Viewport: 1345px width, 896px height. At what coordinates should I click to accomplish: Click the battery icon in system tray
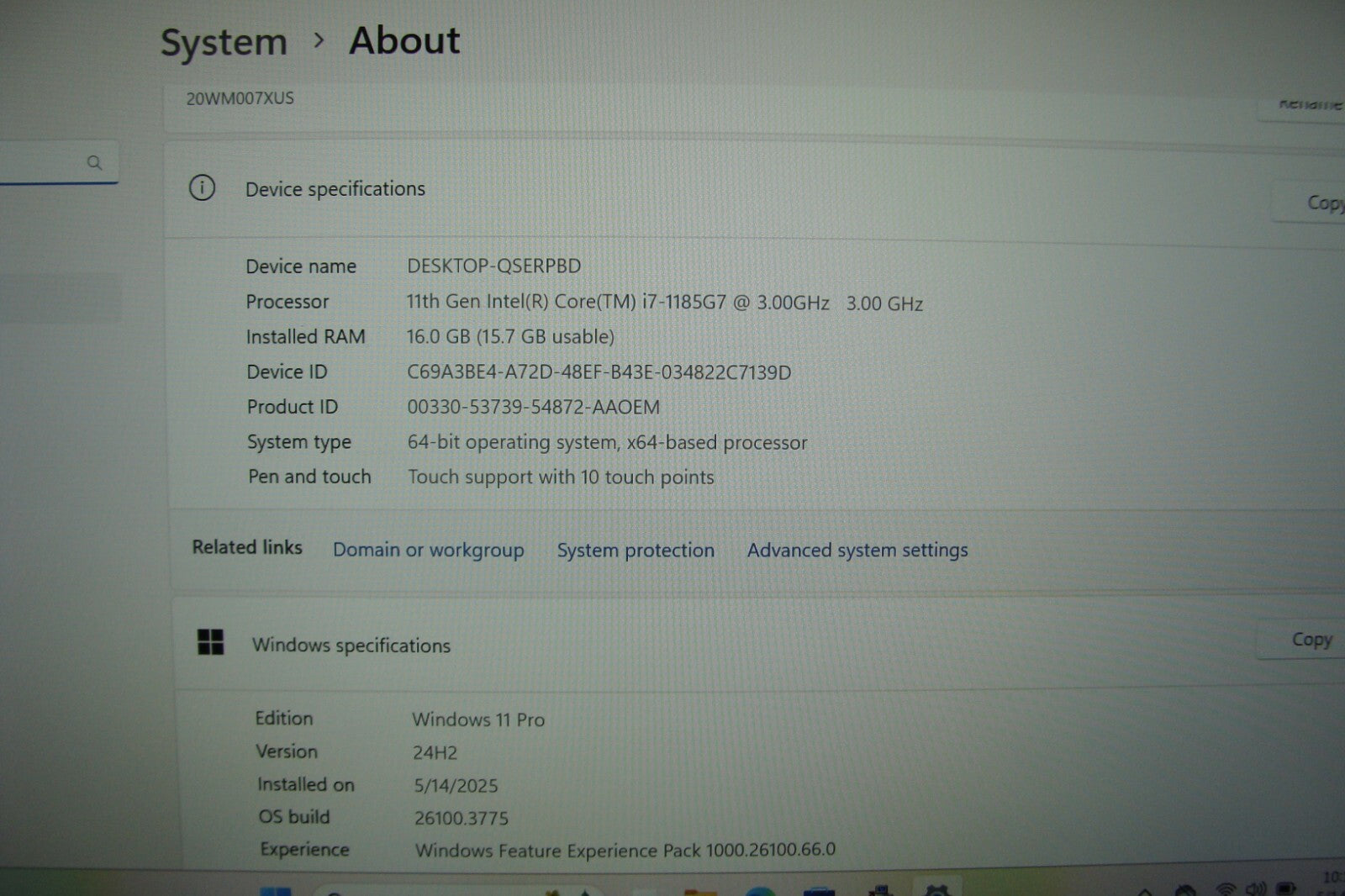(x=1285, y=889)
